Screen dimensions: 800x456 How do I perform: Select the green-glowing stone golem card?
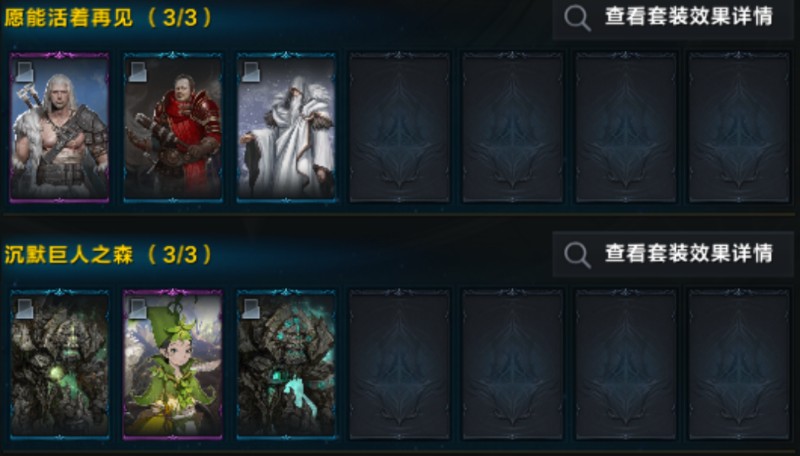point(60,364)
